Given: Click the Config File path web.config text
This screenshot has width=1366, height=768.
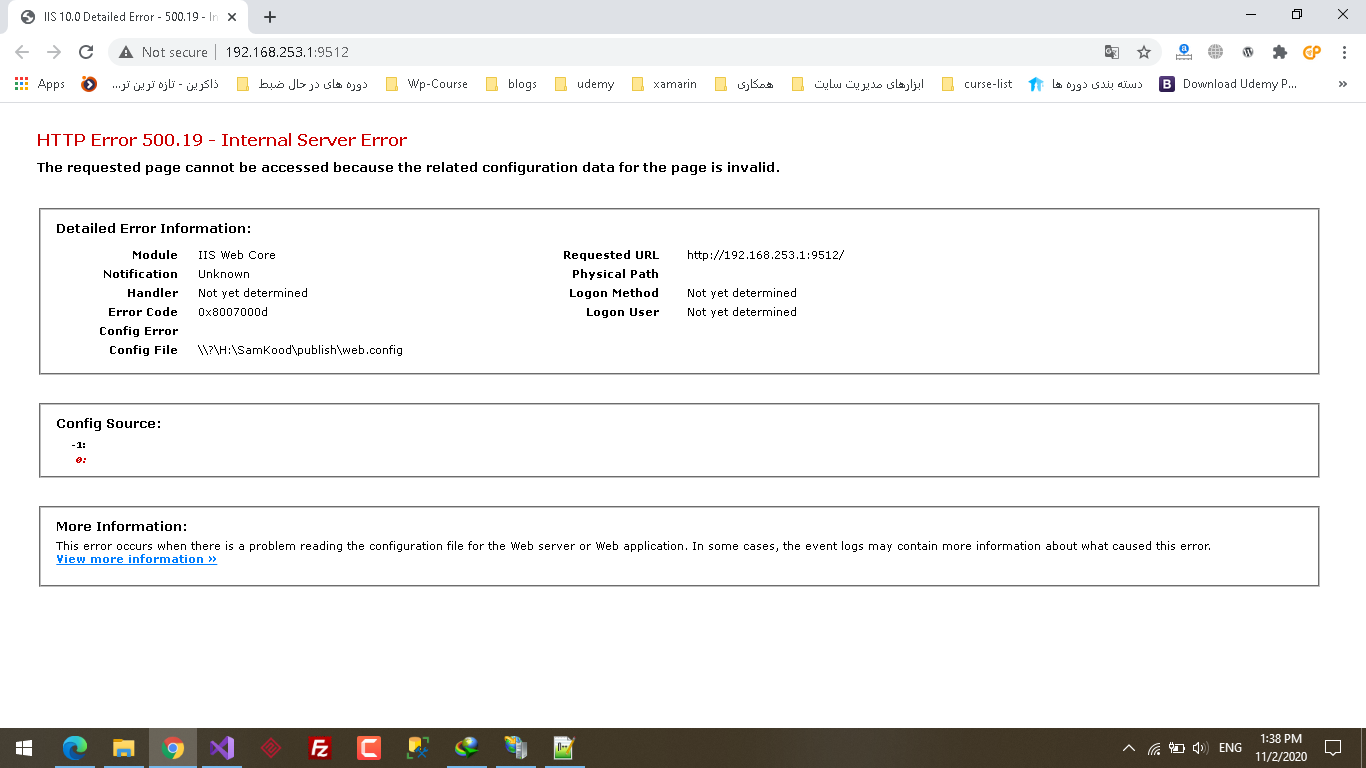Looking at the screenshot, I should tap(300, 350).
